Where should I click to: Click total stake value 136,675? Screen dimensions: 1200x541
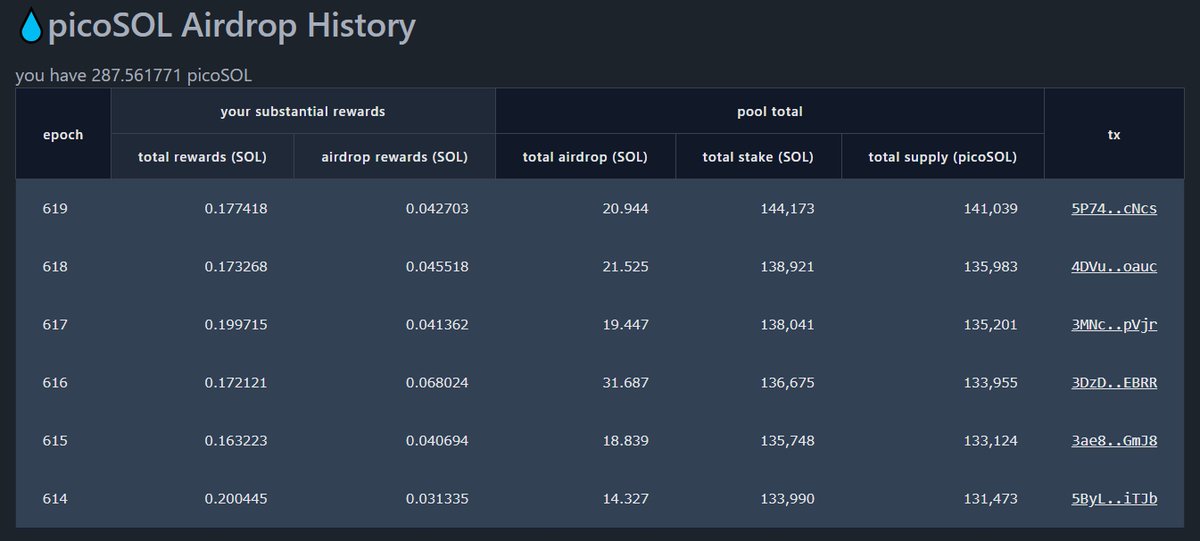tap(788, 383)
